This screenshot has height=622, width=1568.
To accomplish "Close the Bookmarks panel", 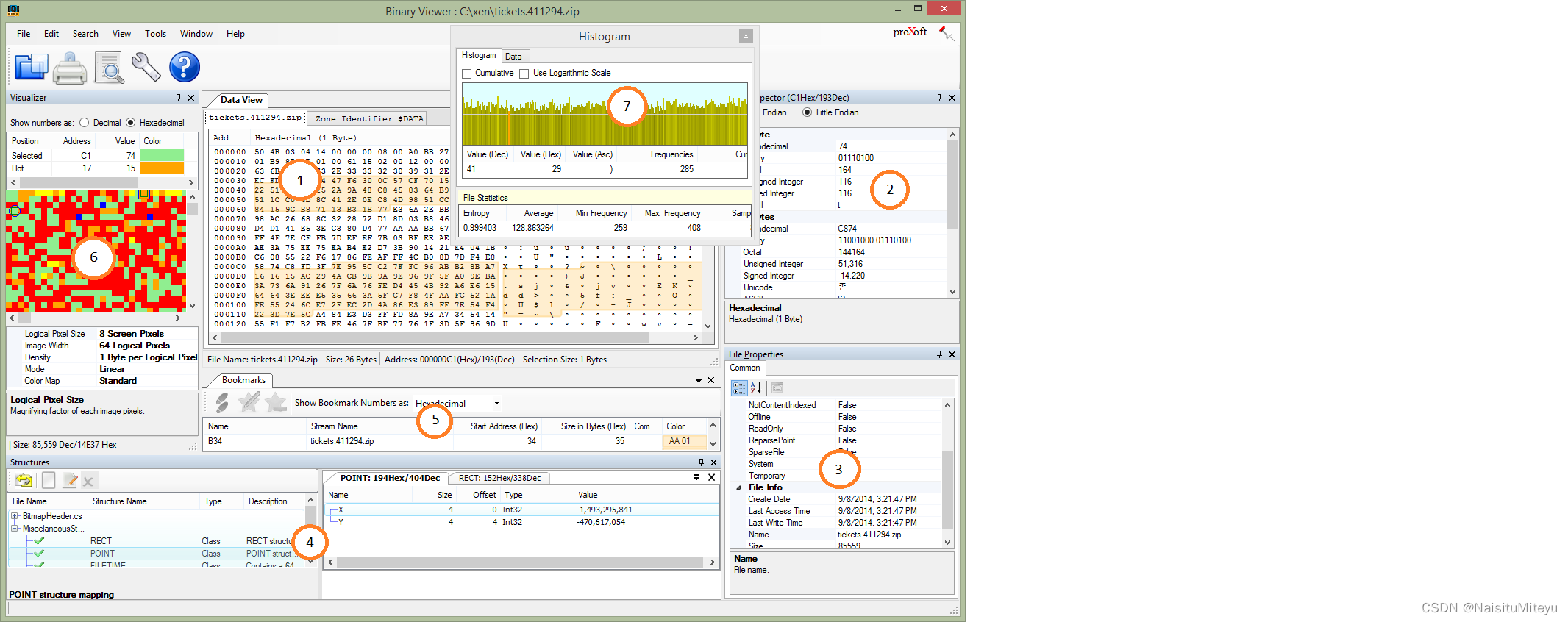I will (x=711, y=380).
